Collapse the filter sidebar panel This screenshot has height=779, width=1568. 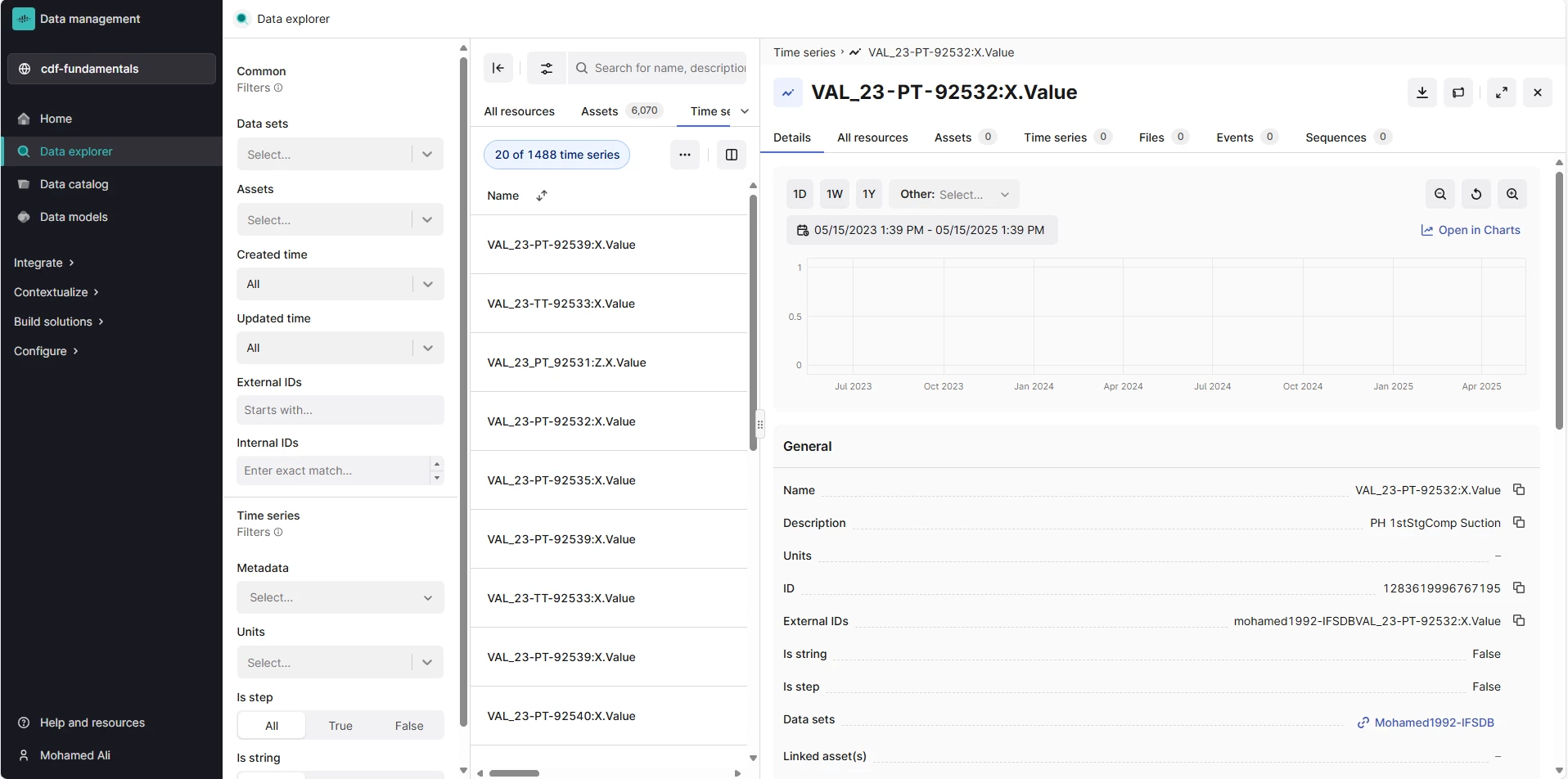click(x=498, y=68)
